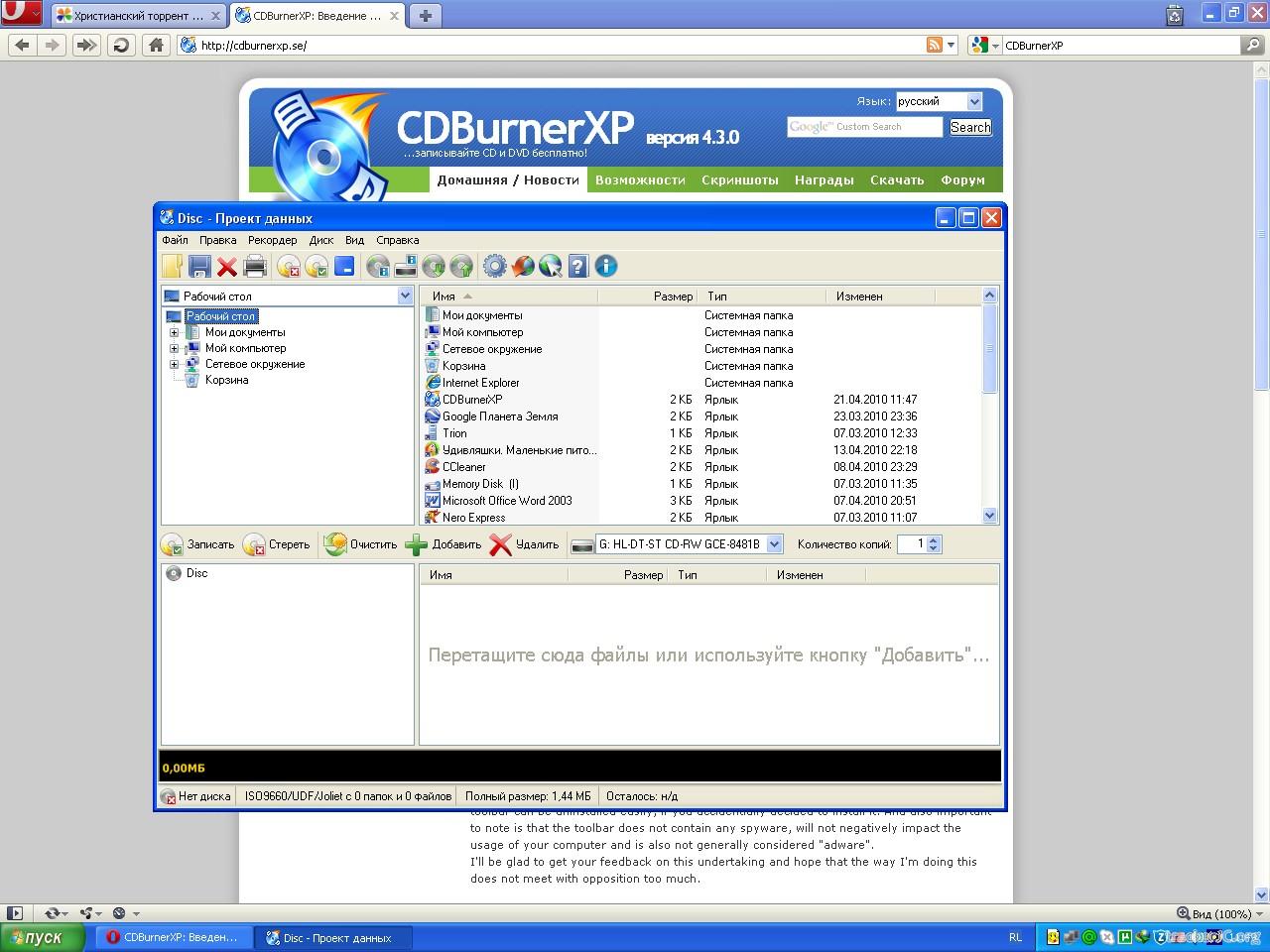The image size is (1270, 952).
Task: Click the Записать burn button
Action: pyautogui.click(x=198, y=544)
